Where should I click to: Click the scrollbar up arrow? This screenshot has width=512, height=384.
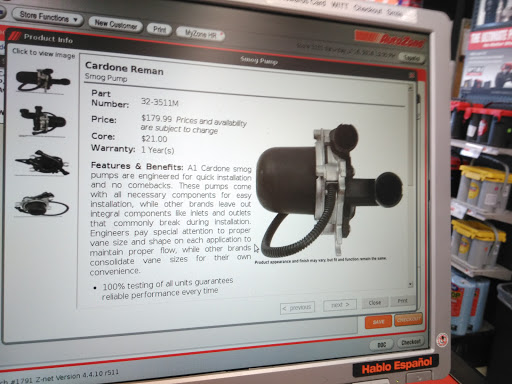coord(410,88)
